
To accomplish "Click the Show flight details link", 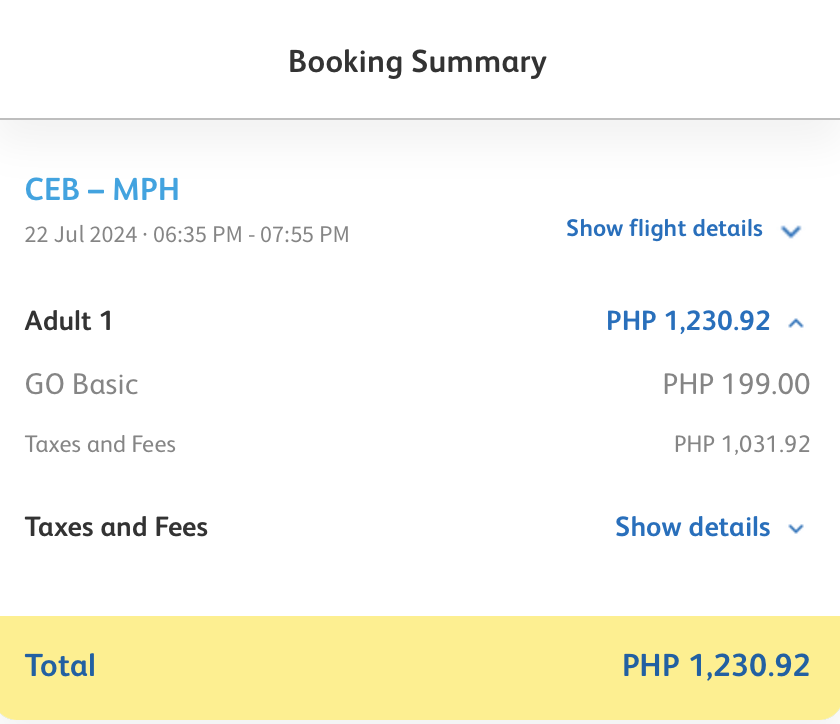I will tap(664, 229).
